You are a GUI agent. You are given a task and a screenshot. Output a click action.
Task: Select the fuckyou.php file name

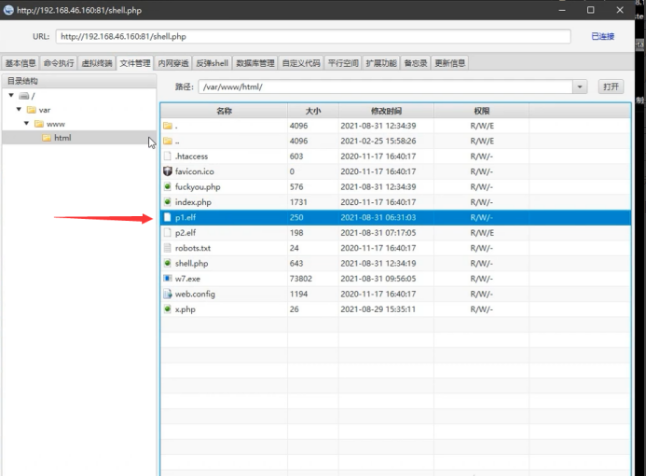tap(197, 187)
